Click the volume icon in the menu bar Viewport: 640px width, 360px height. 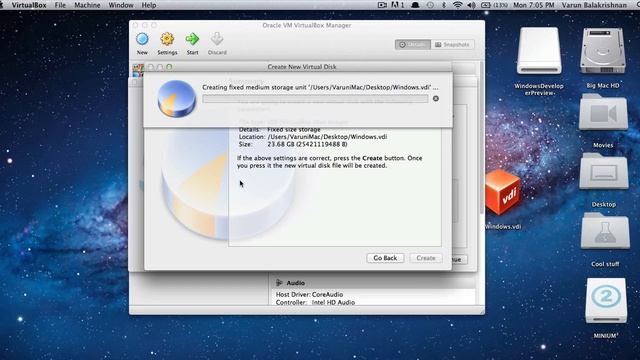coord(471,5)
